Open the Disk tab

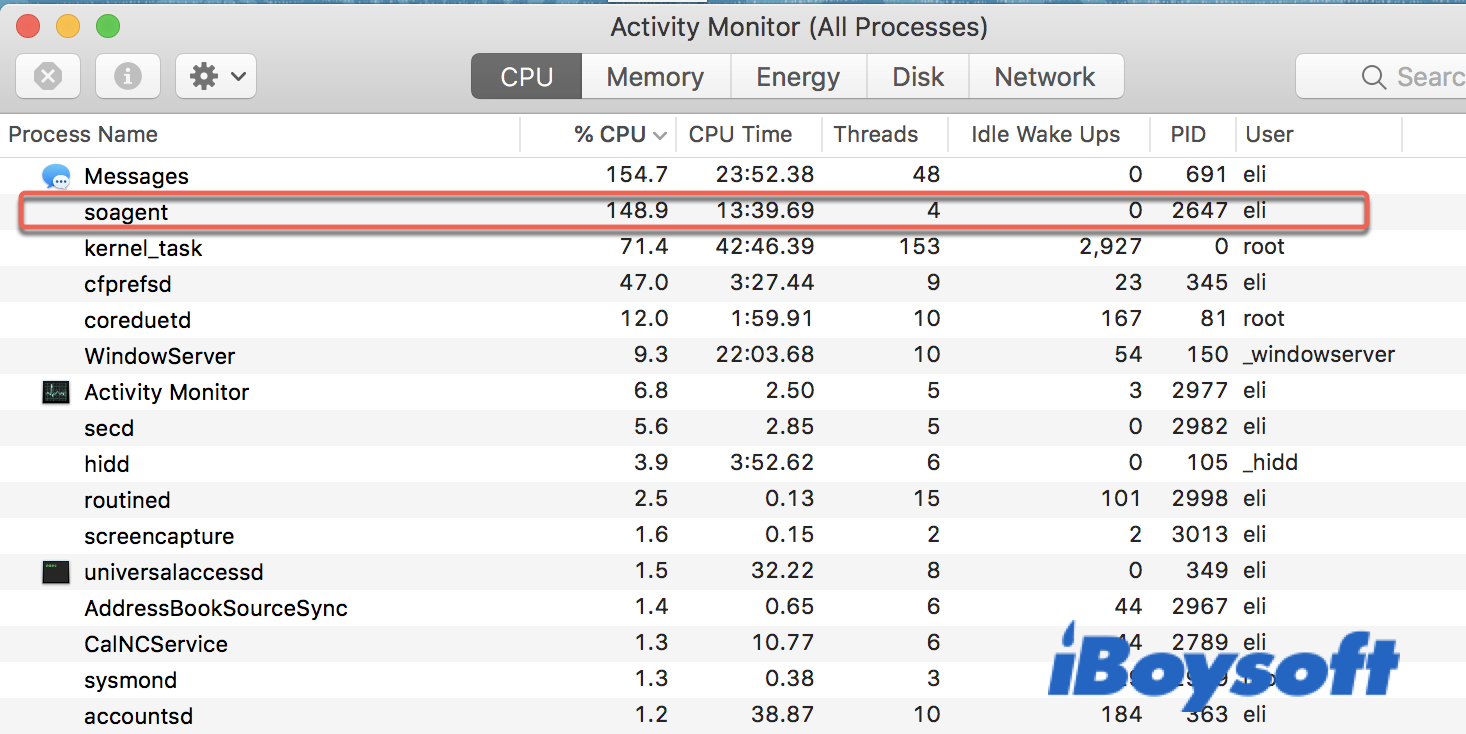(917, 77)
